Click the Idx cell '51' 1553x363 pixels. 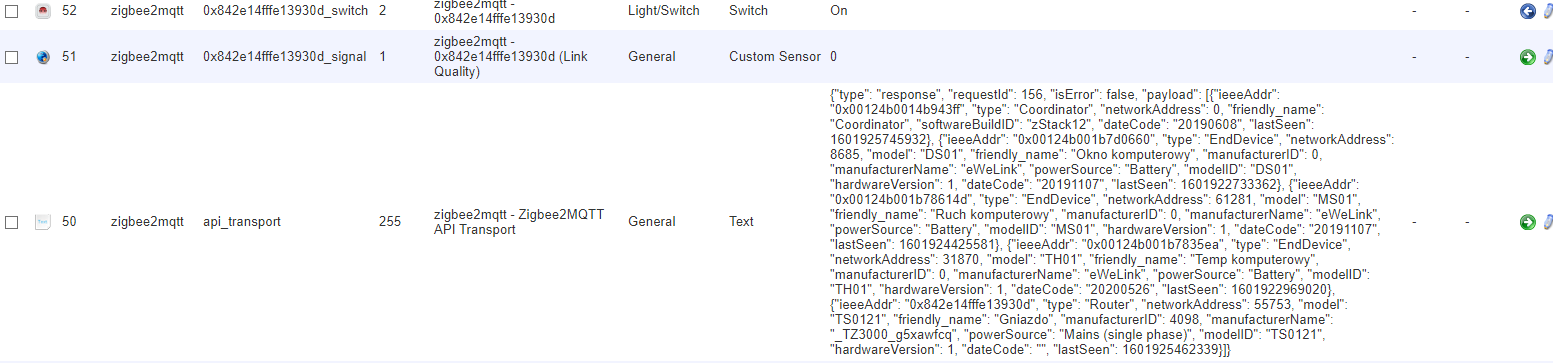tap(69, 57)
